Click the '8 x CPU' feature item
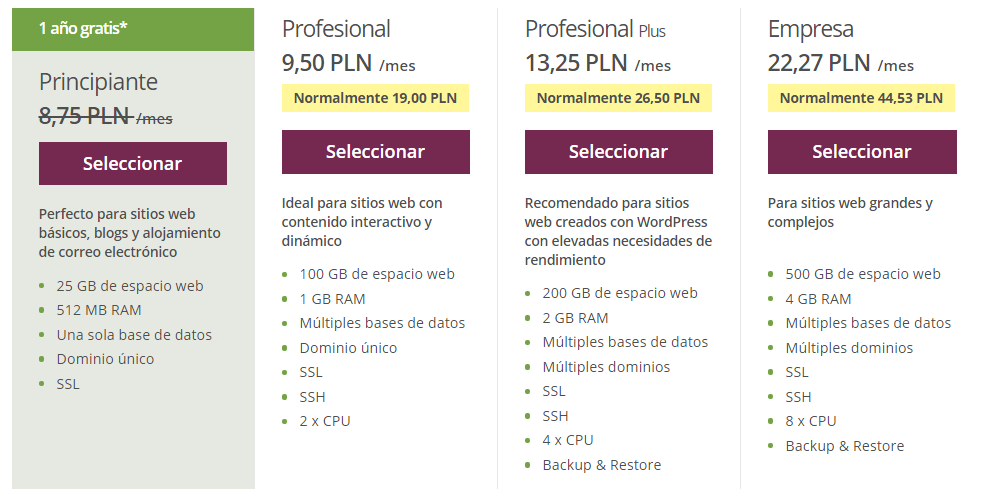Screen dimensions: 1000x500 coord(811,421)
